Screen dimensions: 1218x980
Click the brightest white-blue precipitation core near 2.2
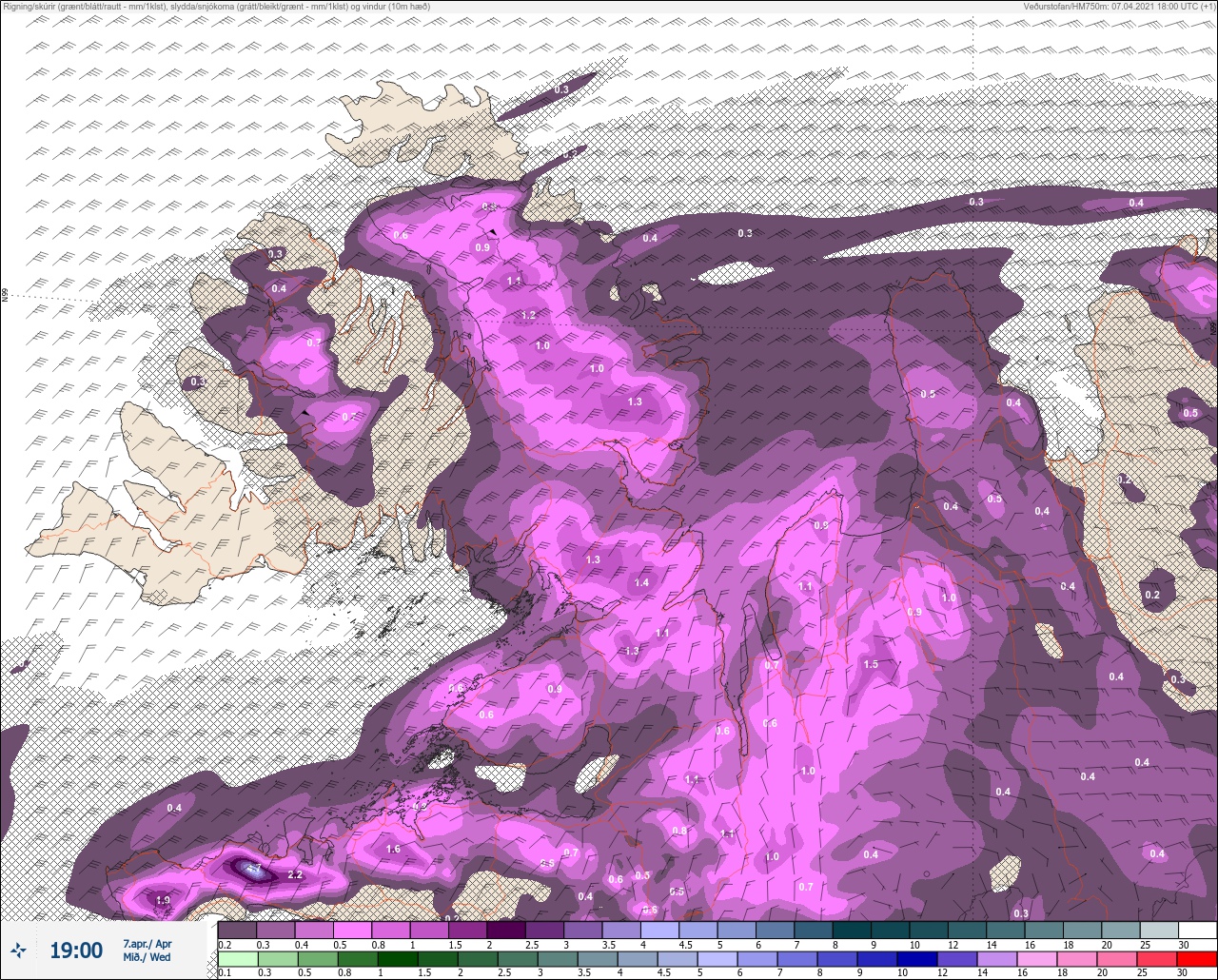point(252,869)
